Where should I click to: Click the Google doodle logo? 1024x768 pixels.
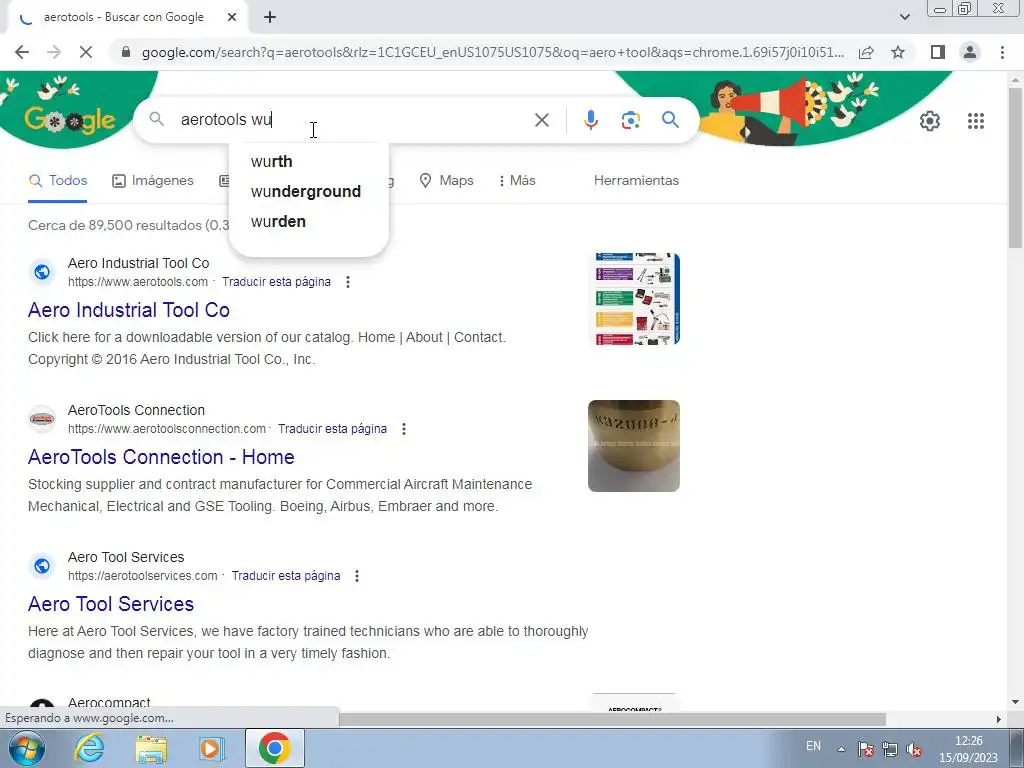click(x=70, y=120)
